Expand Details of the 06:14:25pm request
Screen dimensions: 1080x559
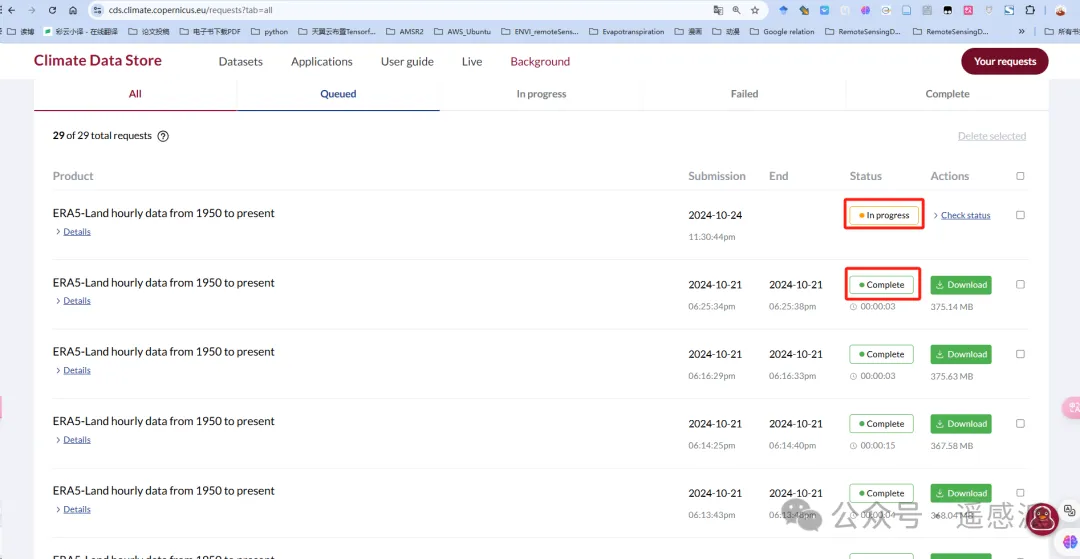pos(76,440)
